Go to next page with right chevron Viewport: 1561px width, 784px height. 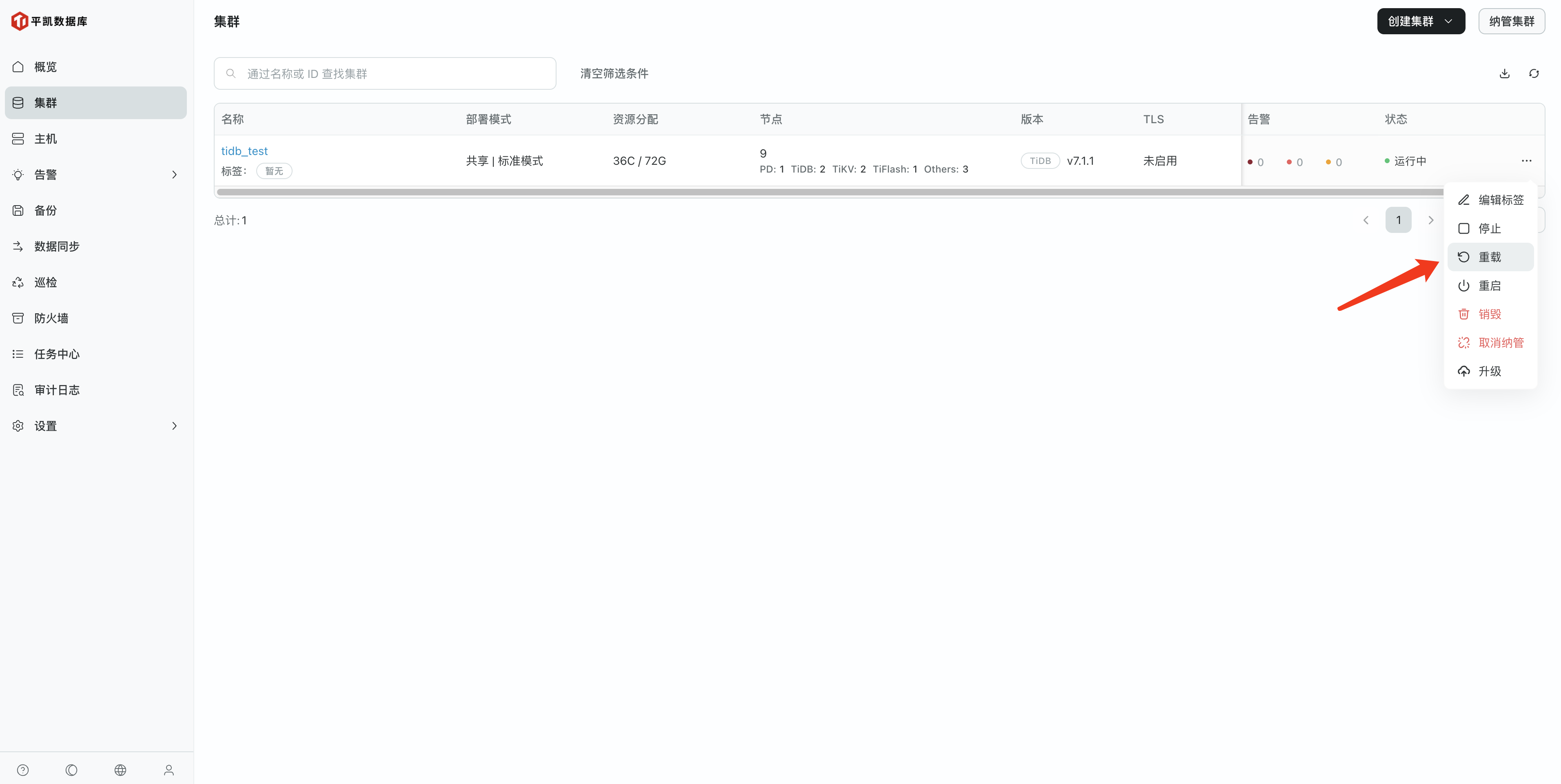point(1431,220)
